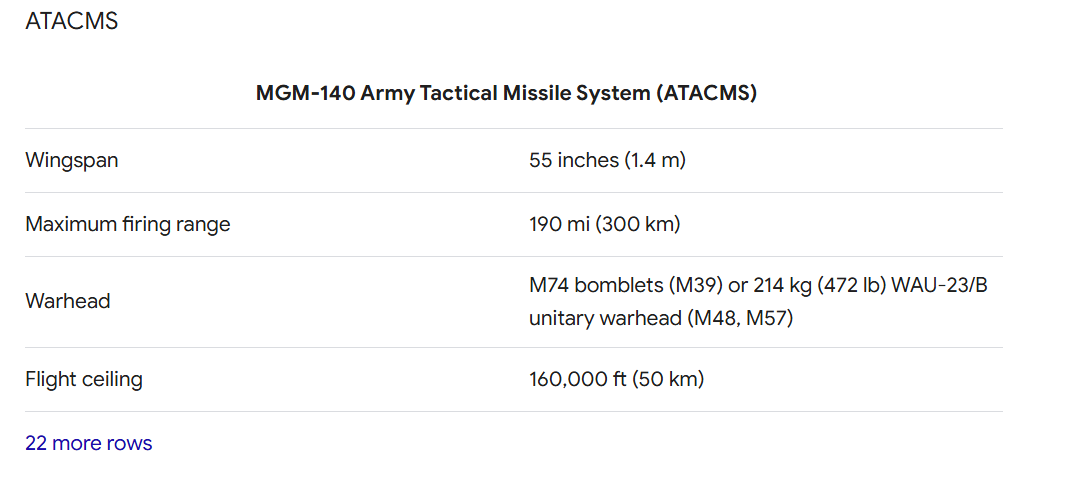The image size is (1065, 481).
Task: Expand the table via '22 more rows'
Action: (x=88, y=443)
